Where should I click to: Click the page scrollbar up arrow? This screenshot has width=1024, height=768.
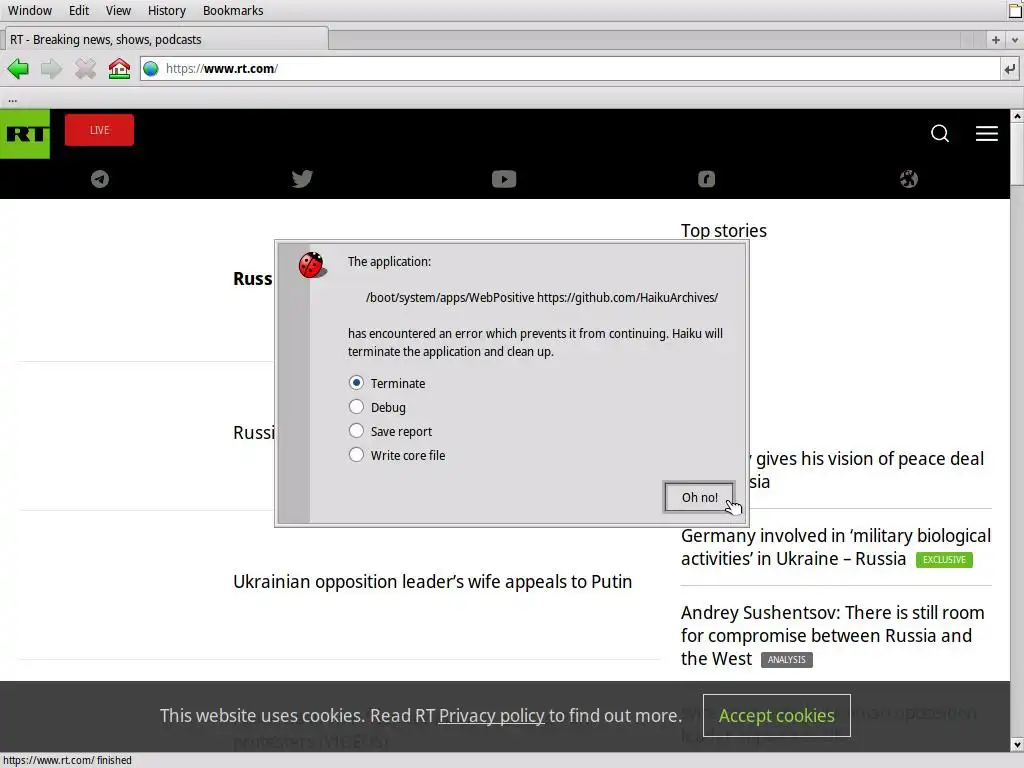click(x=1017, y=116)
